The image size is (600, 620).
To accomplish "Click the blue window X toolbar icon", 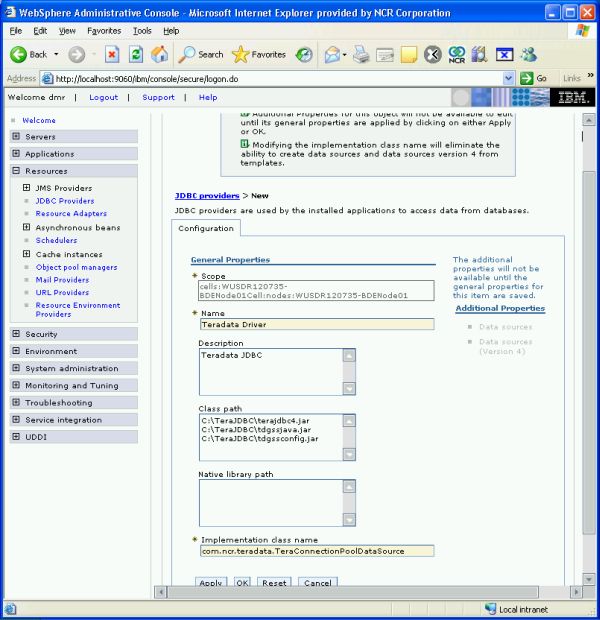I will tap(505, 55).
